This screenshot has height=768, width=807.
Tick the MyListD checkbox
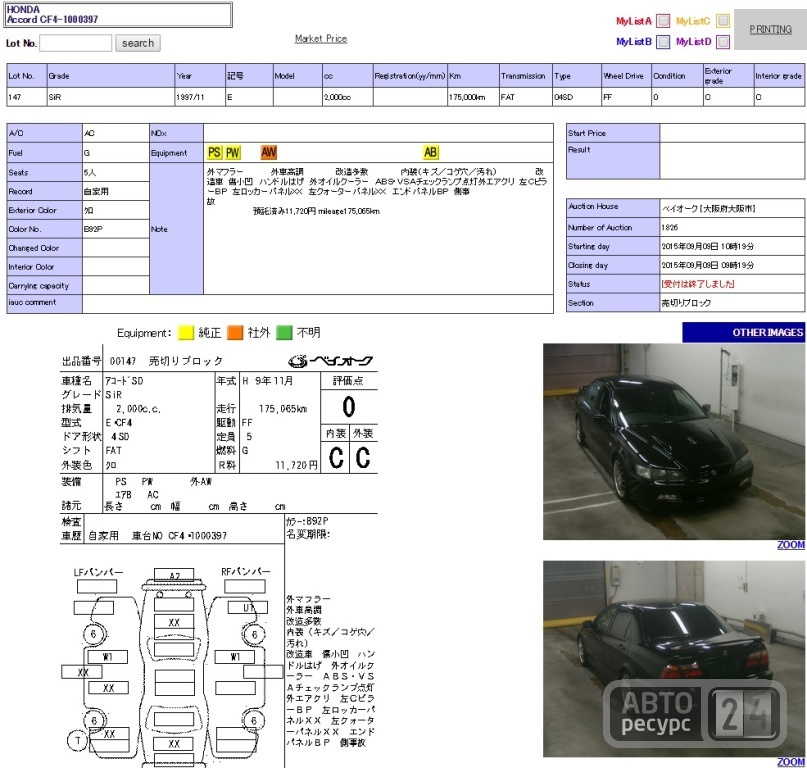tap(723, 41)
